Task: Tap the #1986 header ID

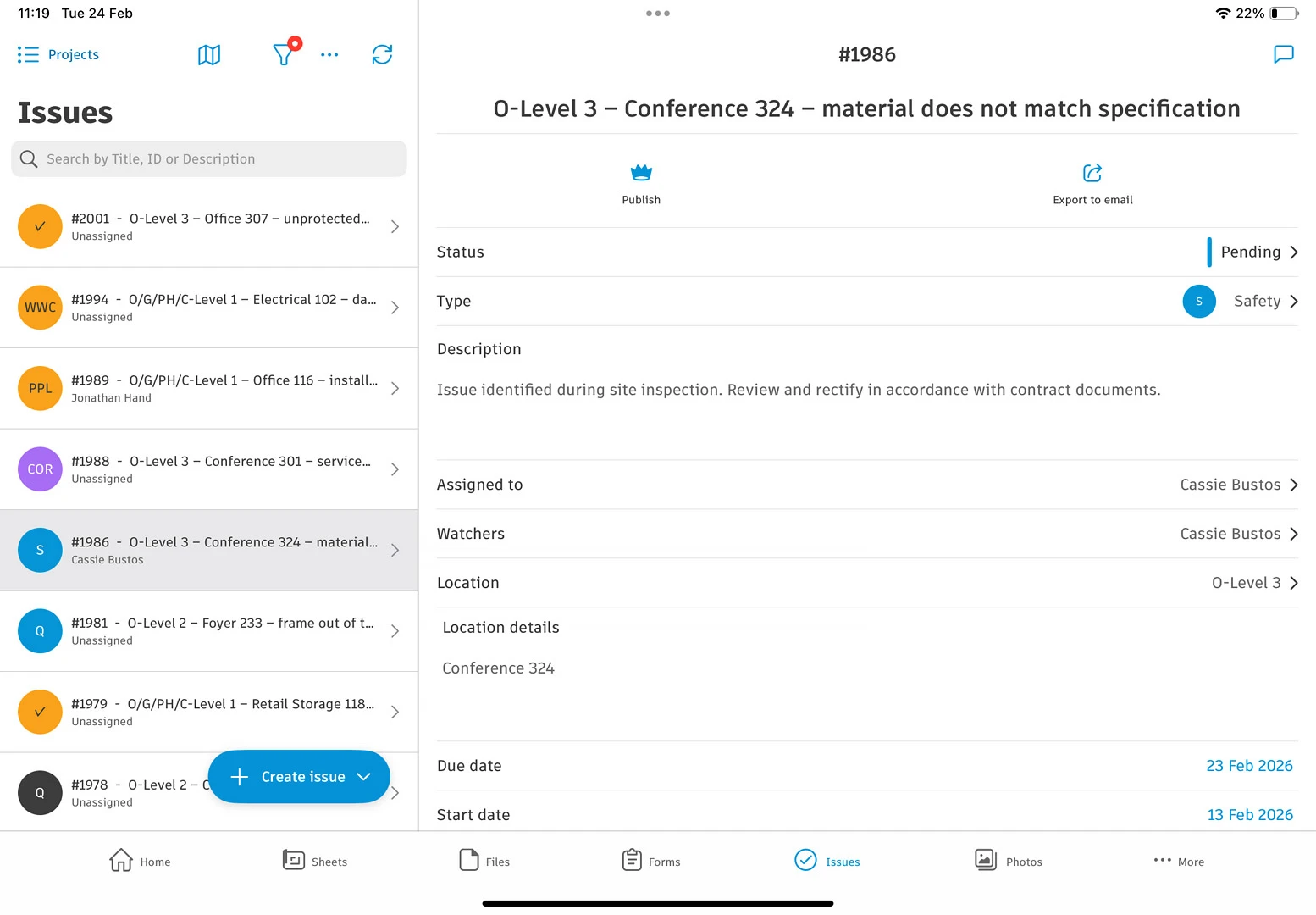Action: (x=867, y=55)
